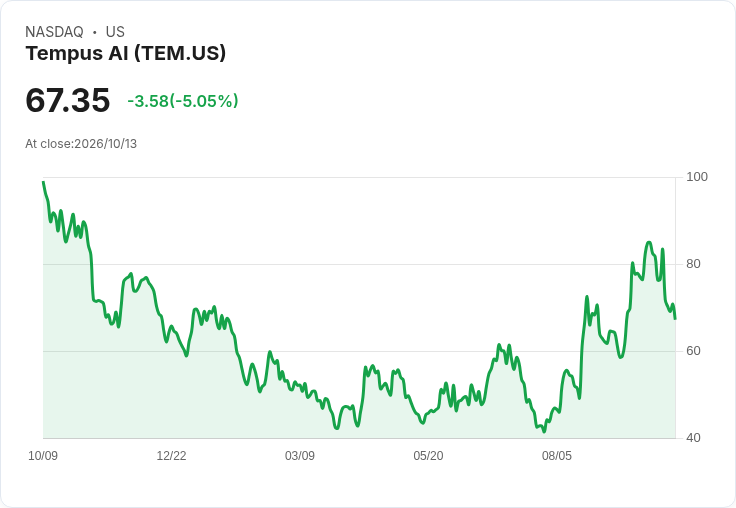Click the 10/09 date label

43,456
